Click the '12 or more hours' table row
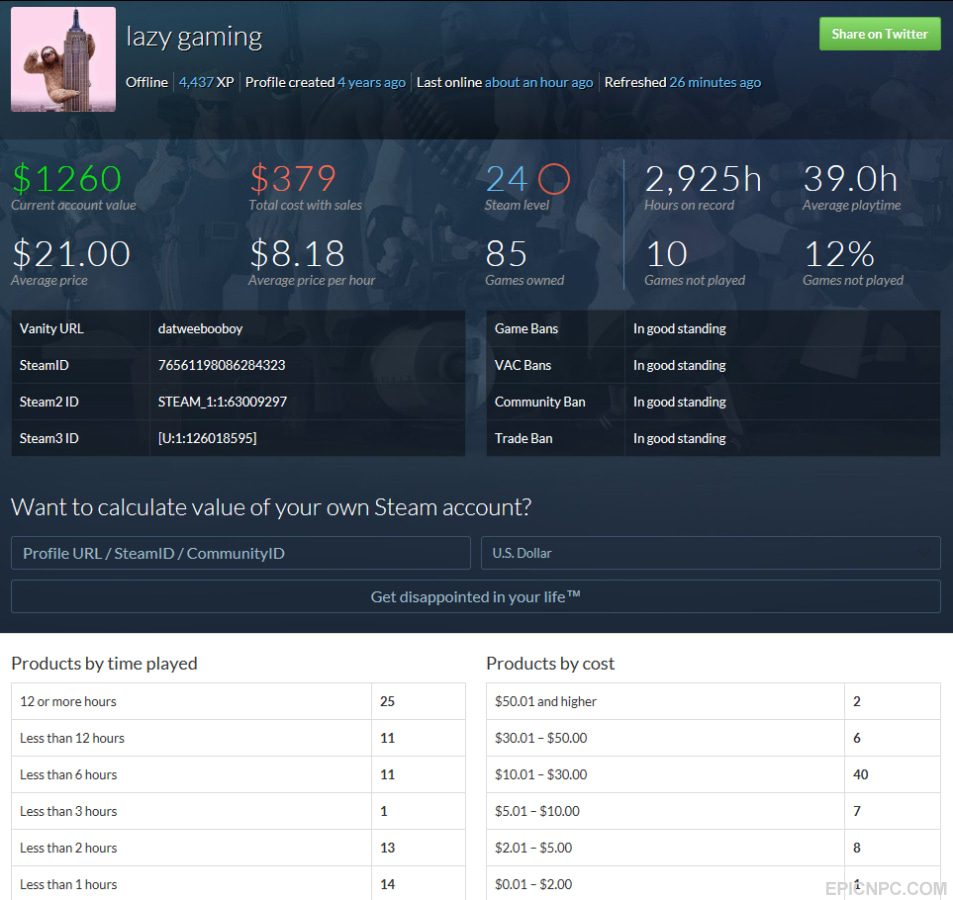 click(238, 701)
